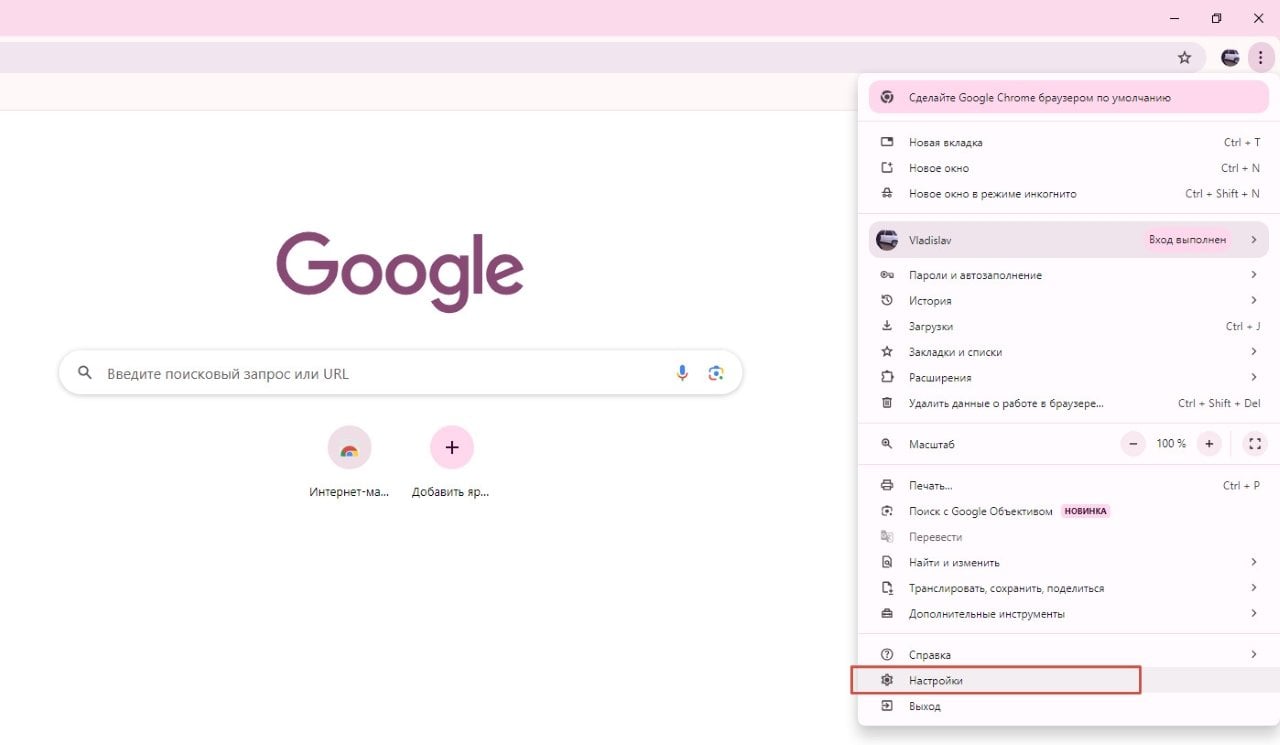
Task: Start voice search with the microphone icon
Action: [x=682, y=373]
